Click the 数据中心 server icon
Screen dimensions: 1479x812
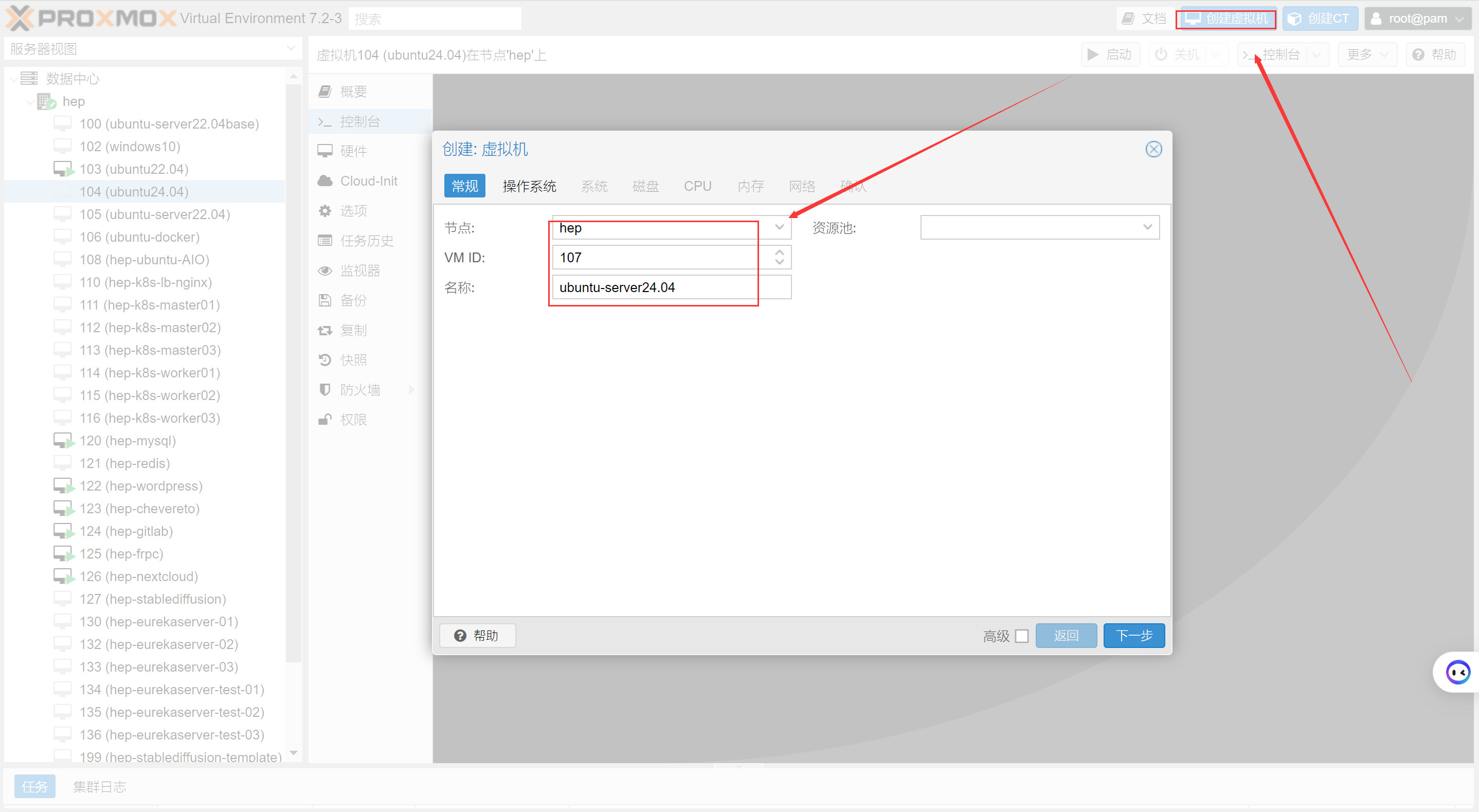coord(29,78)
